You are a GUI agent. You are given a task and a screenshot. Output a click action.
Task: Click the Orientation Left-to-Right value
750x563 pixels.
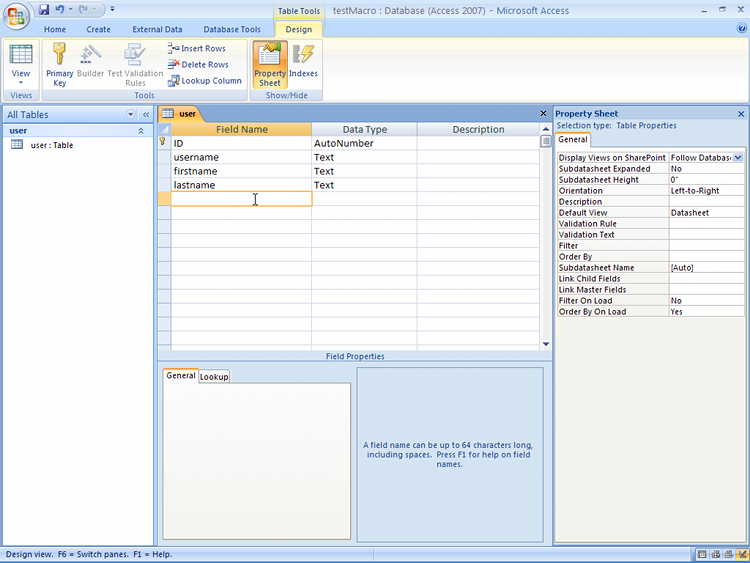tap(706, 190)
